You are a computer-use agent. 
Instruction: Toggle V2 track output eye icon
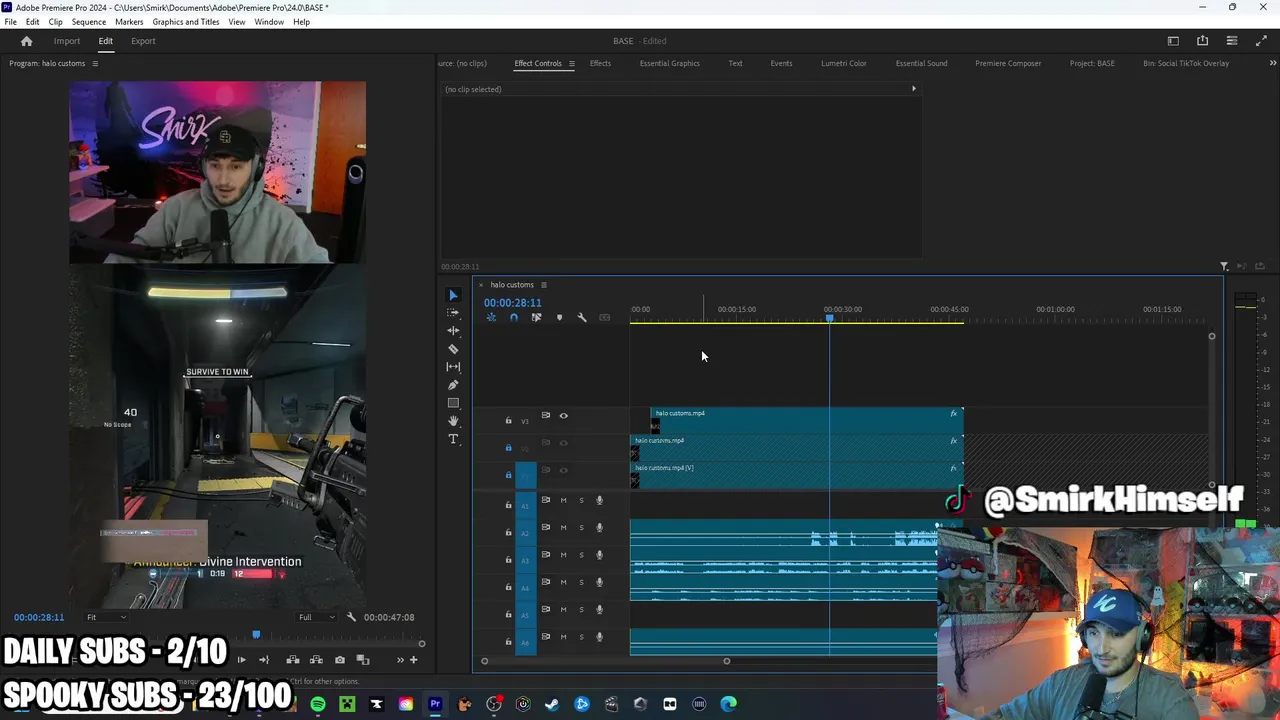pyautogui.click(x=563, y=443)
